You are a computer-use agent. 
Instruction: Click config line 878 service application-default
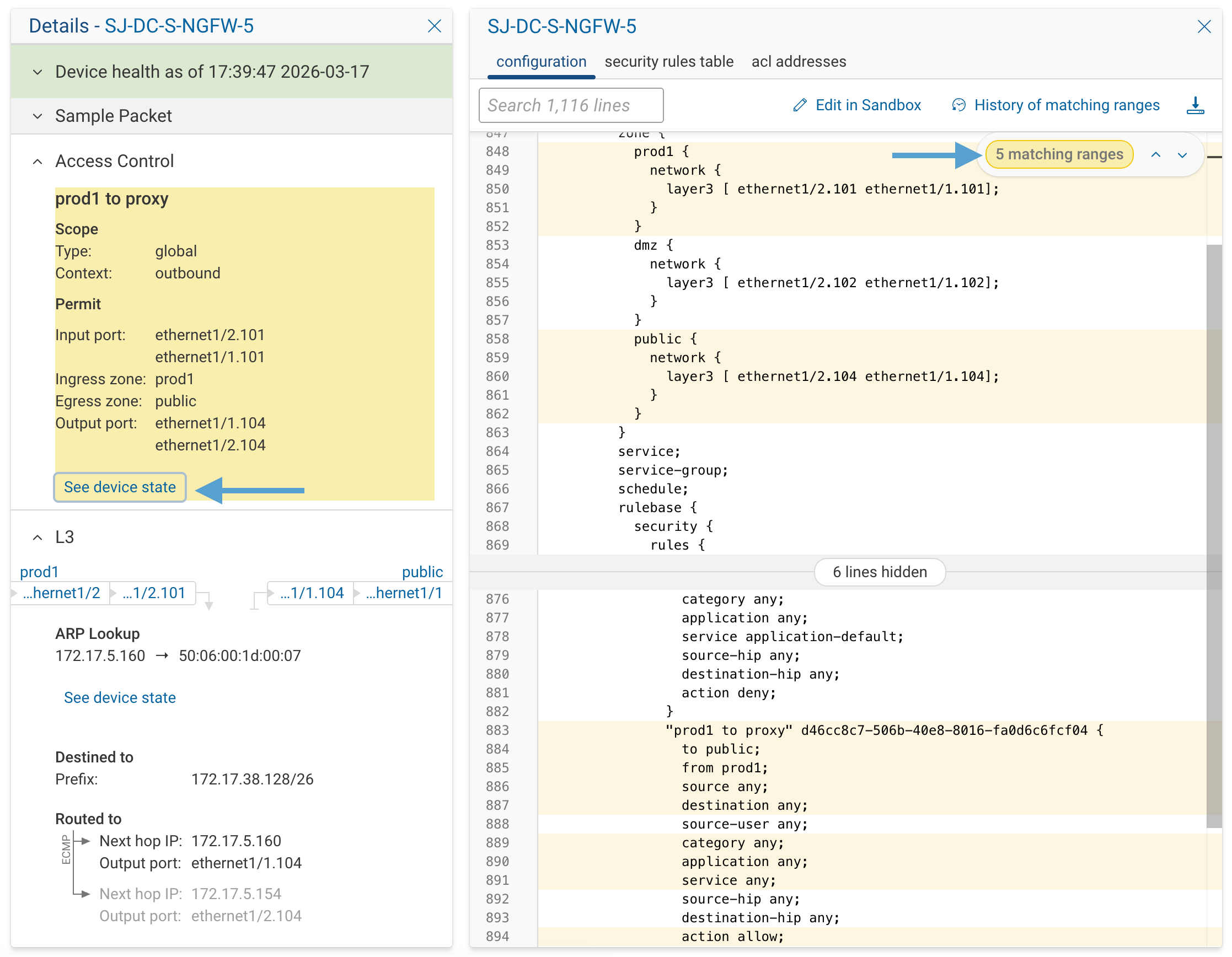[x=792, y=636]
